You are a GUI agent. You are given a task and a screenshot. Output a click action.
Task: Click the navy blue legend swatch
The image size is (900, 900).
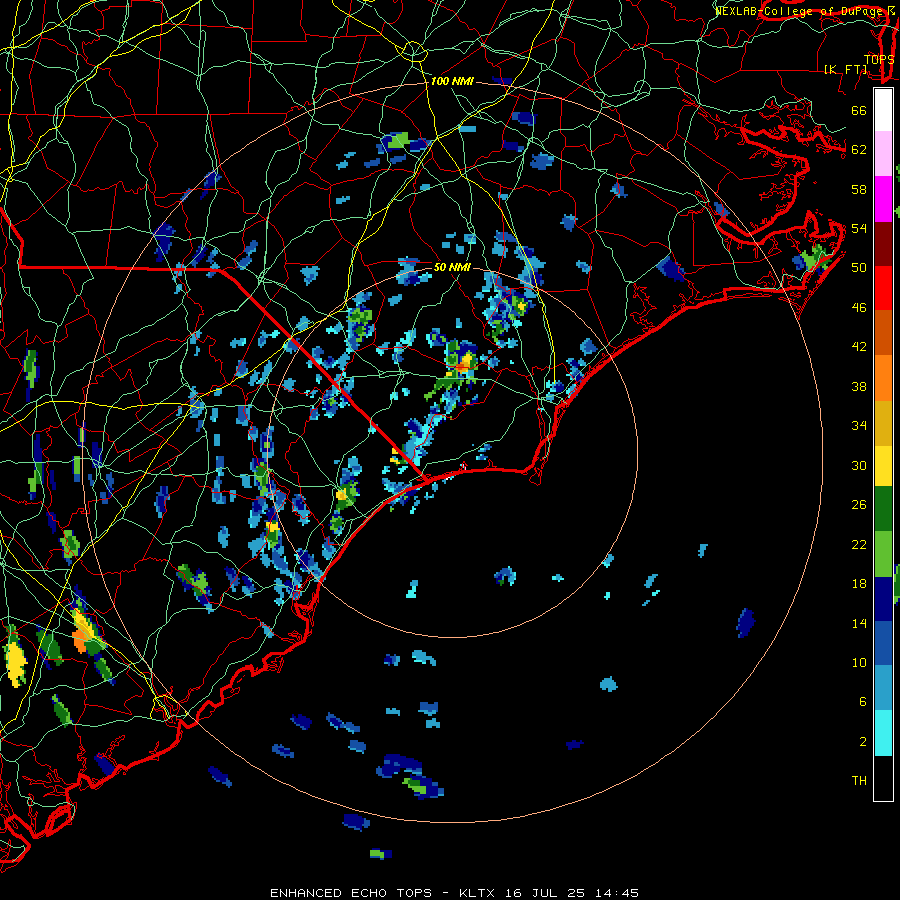pos(883,599)
